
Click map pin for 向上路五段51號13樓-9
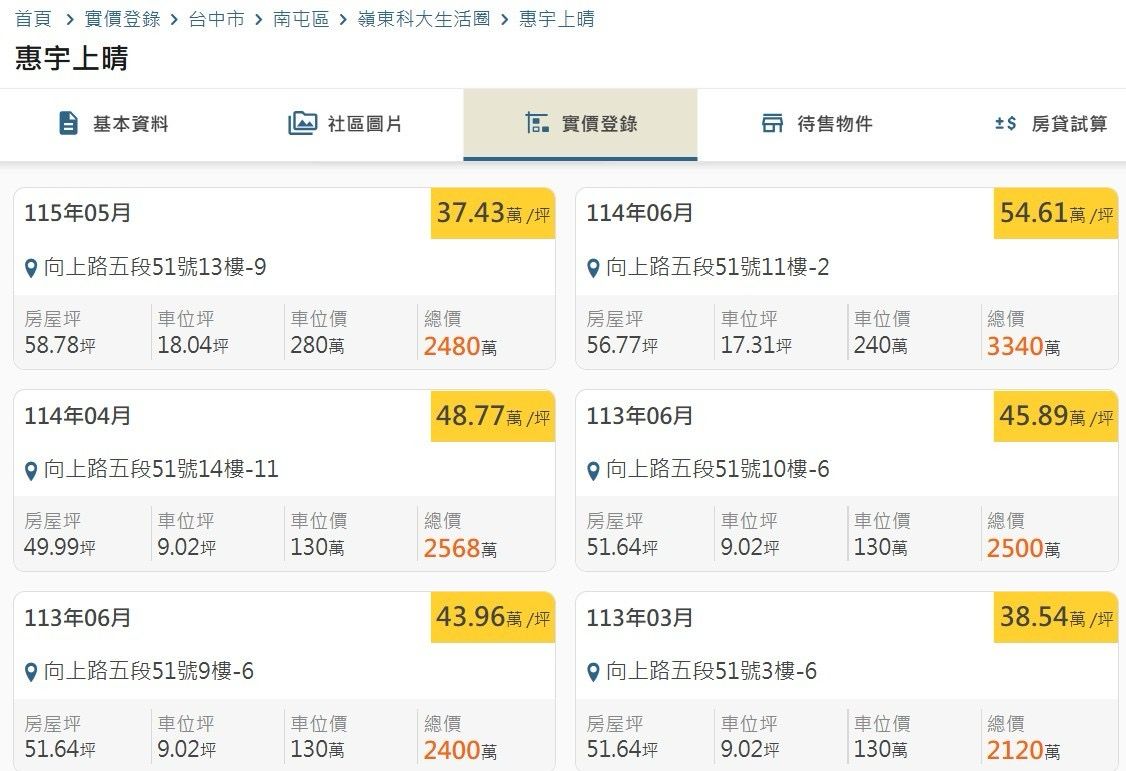coord(31,268)
